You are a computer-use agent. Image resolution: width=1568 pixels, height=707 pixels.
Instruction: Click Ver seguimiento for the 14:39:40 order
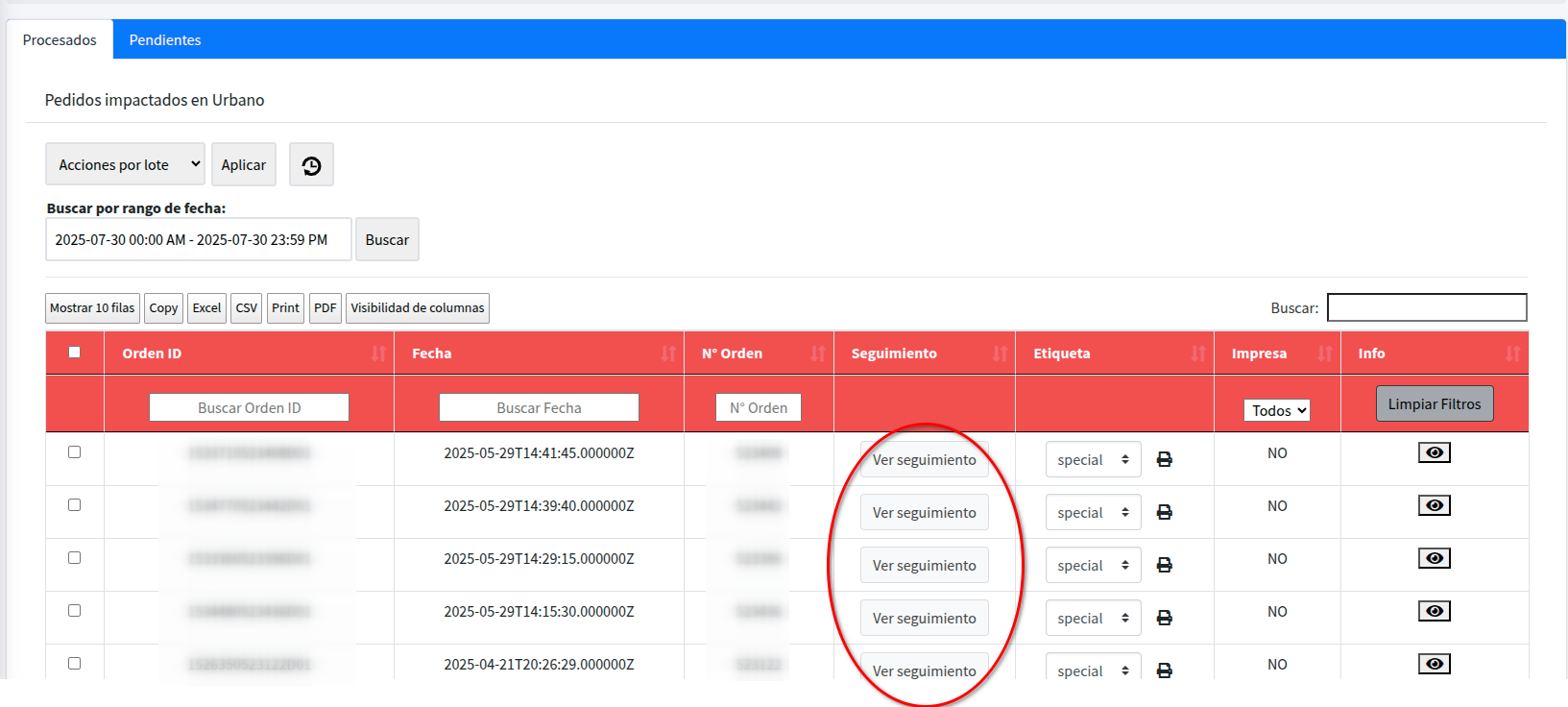924,513
